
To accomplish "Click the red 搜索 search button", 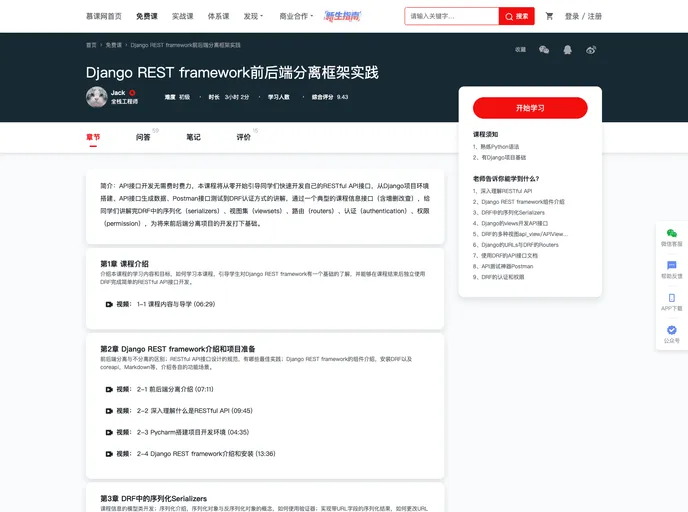I will [x=517, y=16].
